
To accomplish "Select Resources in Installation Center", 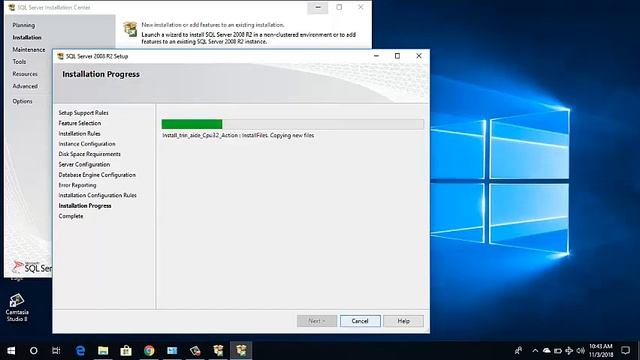I will coord(25,74).
